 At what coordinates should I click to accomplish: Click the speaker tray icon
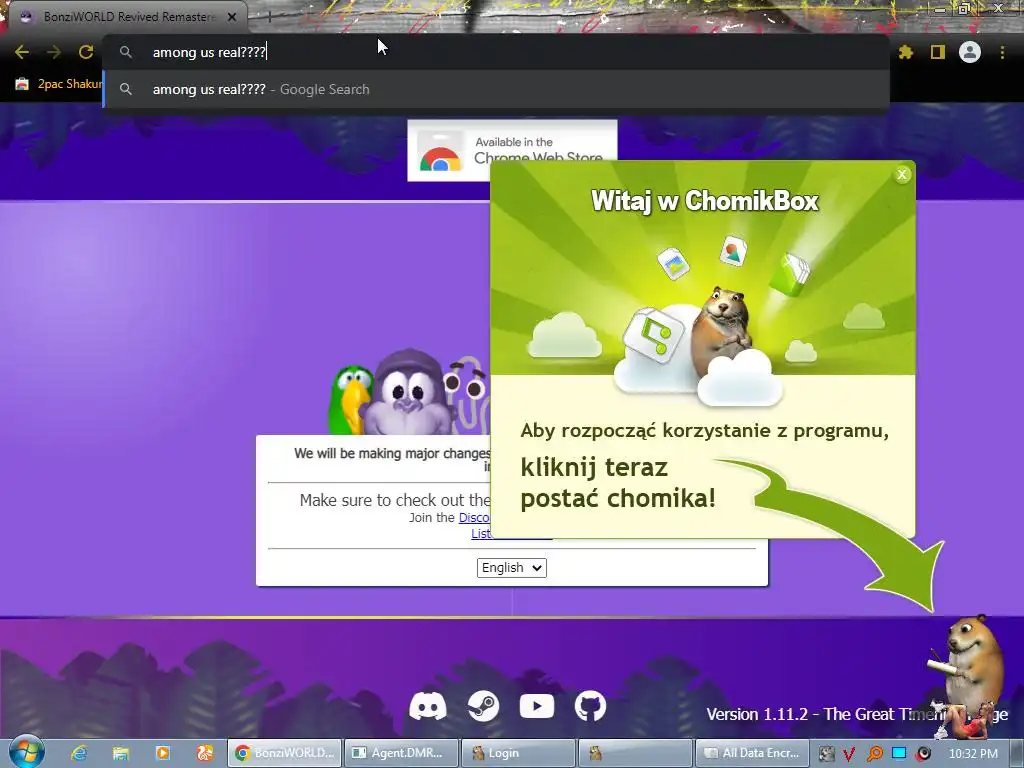click(x=923, y=754)
